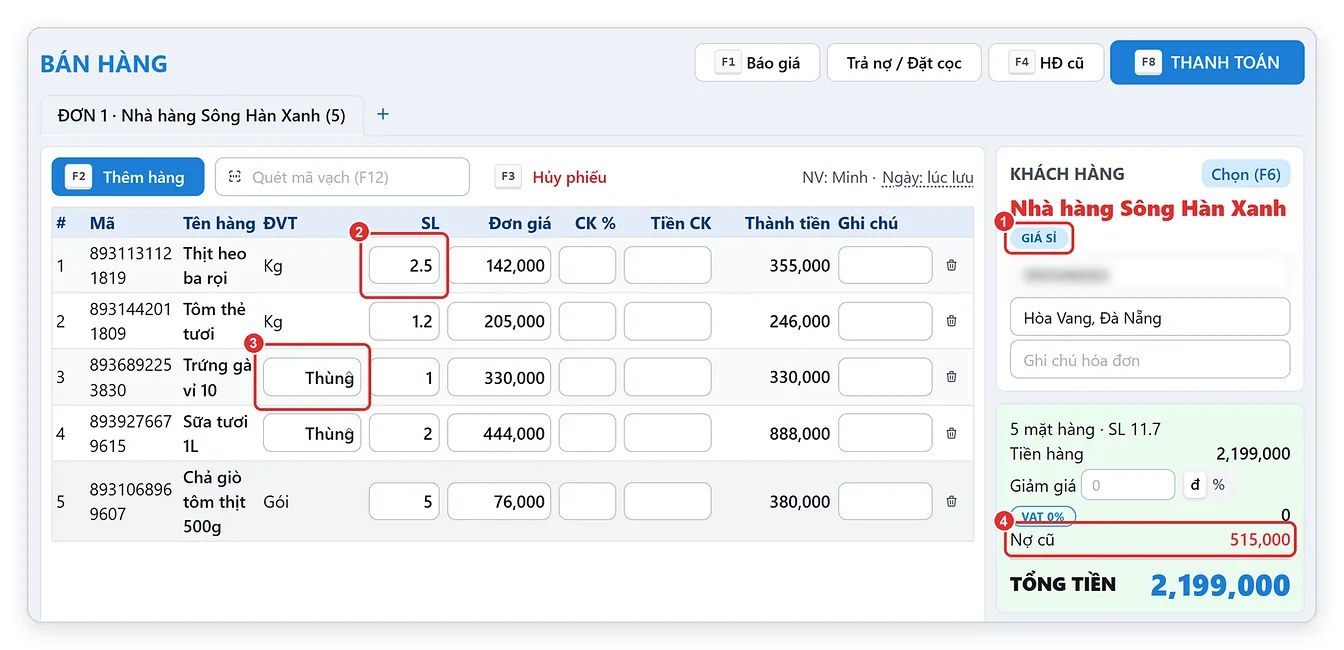Edit the unit price 205,000
The image size is (1344, 650).
(x=499, y=322)
